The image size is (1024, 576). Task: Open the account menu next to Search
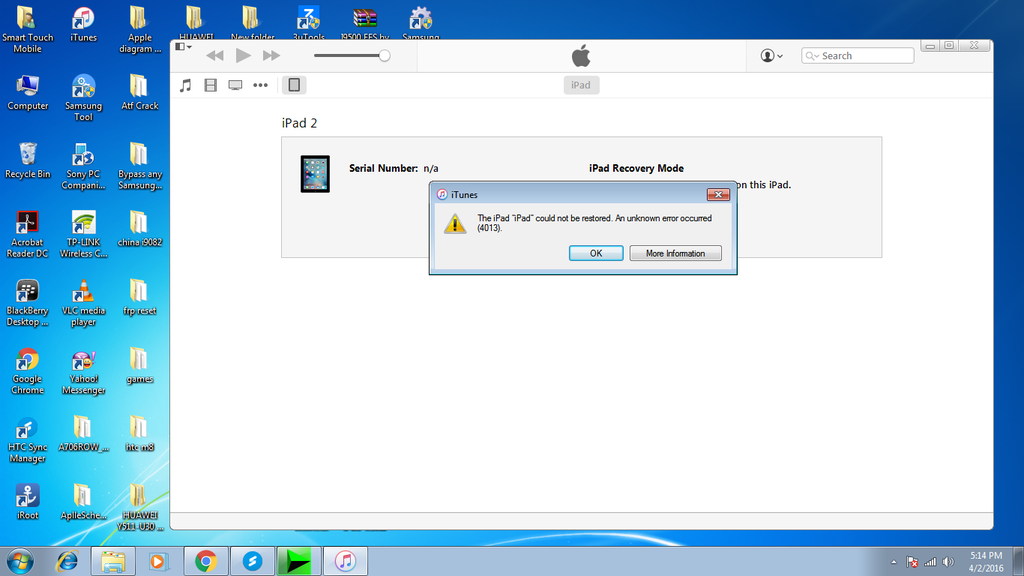(x=769, y=55)
